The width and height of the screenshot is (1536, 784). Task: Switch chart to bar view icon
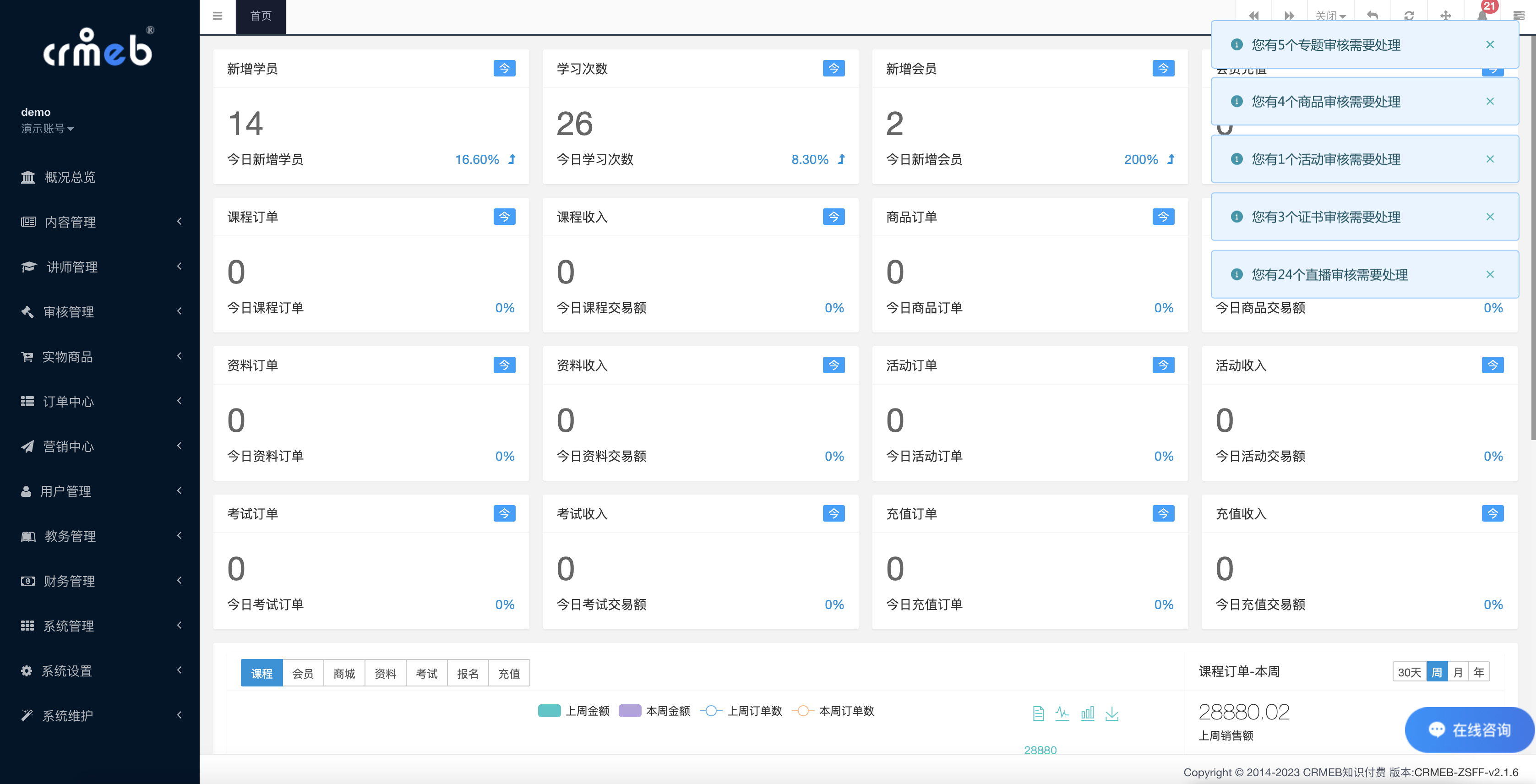point(1088,713)
